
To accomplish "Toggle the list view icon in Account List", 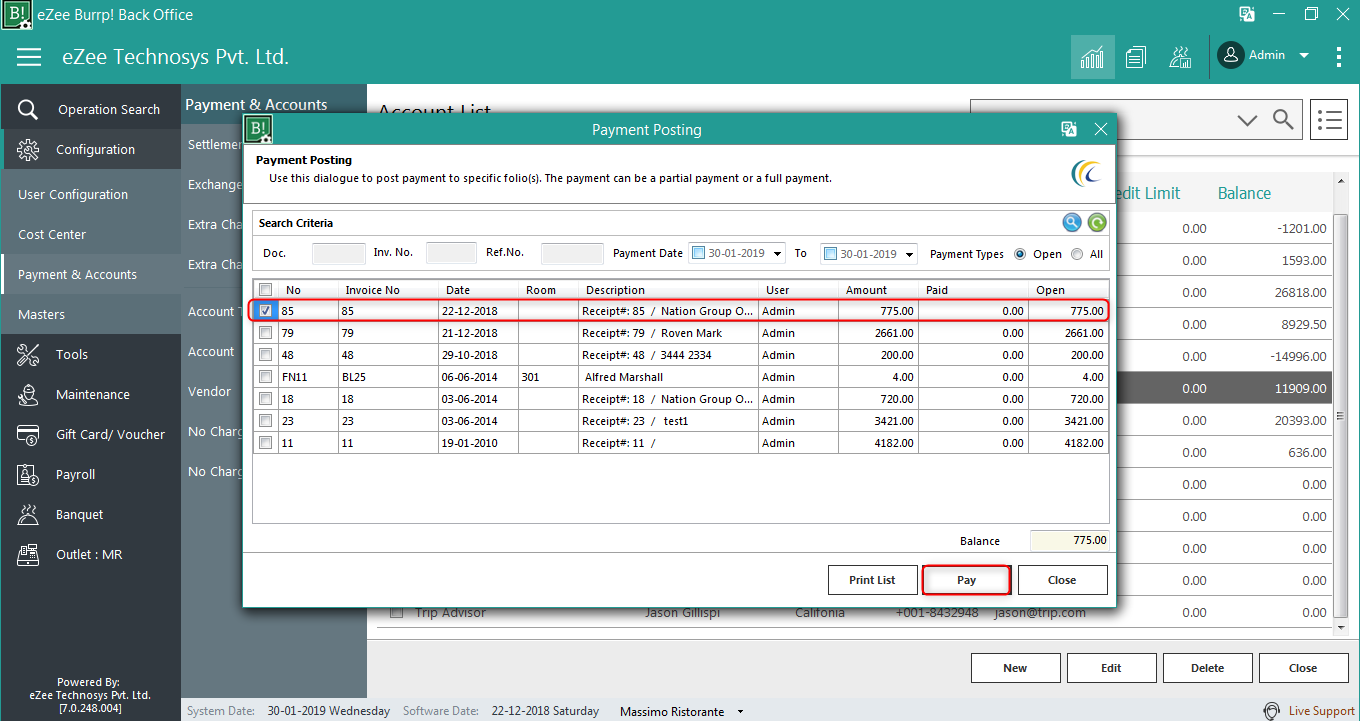I will coord(1330,120).
